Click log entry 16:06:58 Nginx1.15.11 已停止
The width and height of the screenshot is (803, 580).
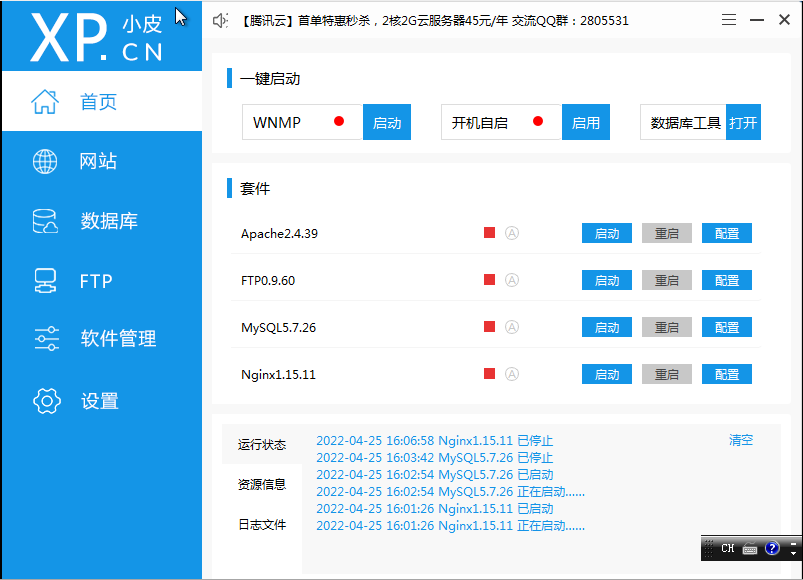pos(434,440)
